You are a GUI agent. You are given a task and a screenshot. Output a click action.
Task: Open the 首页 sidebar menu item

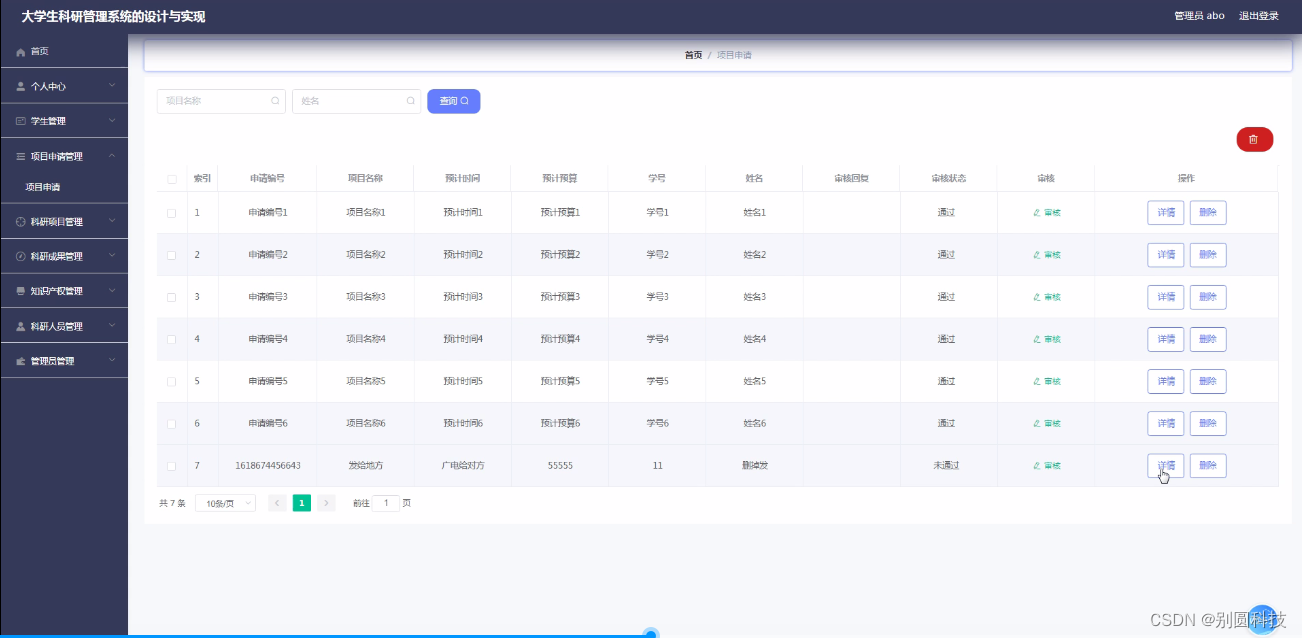point(40,51)
